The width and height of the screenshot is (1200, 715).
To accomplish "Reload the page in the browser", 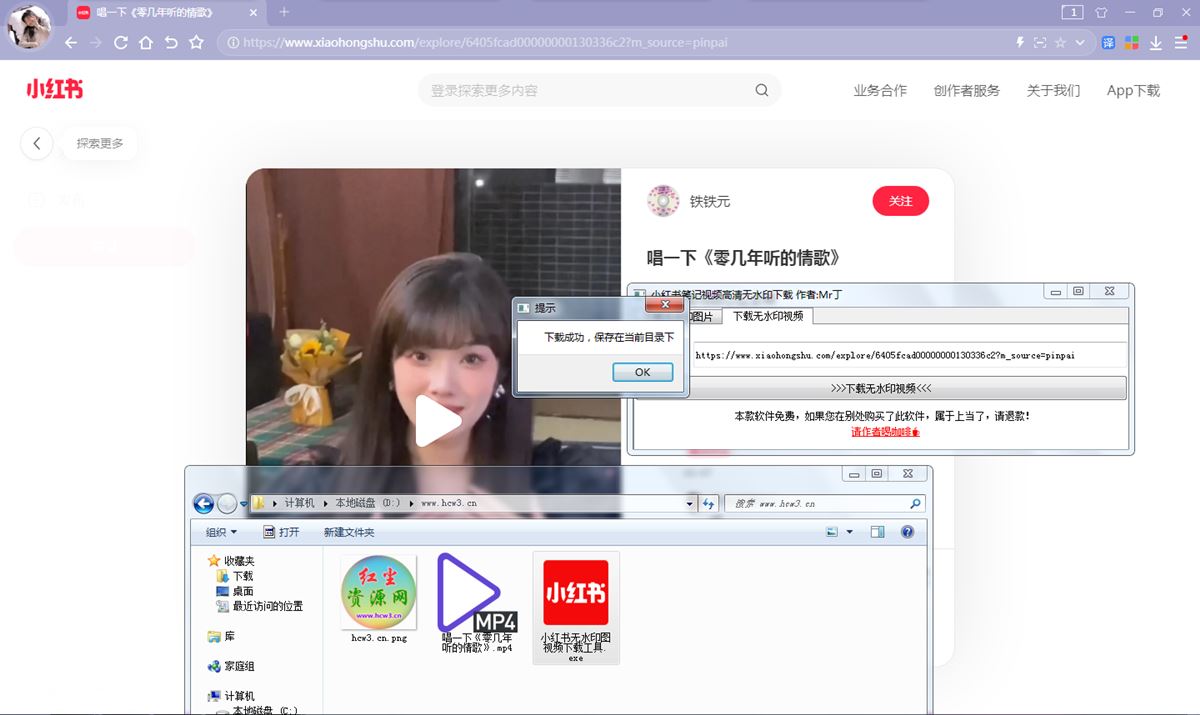I will (x=121, y=43).
